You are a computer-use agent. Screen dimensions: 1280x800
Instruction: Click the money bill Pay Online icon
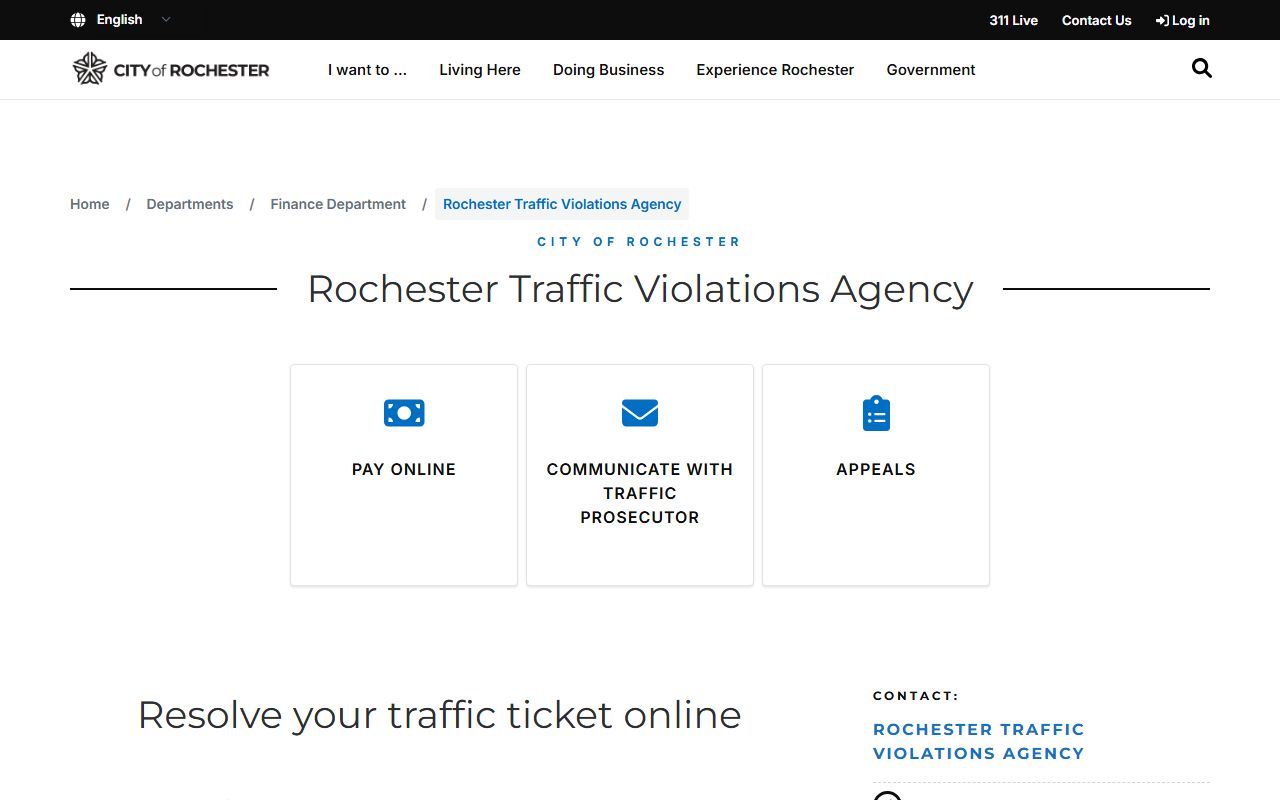[404, 413]
